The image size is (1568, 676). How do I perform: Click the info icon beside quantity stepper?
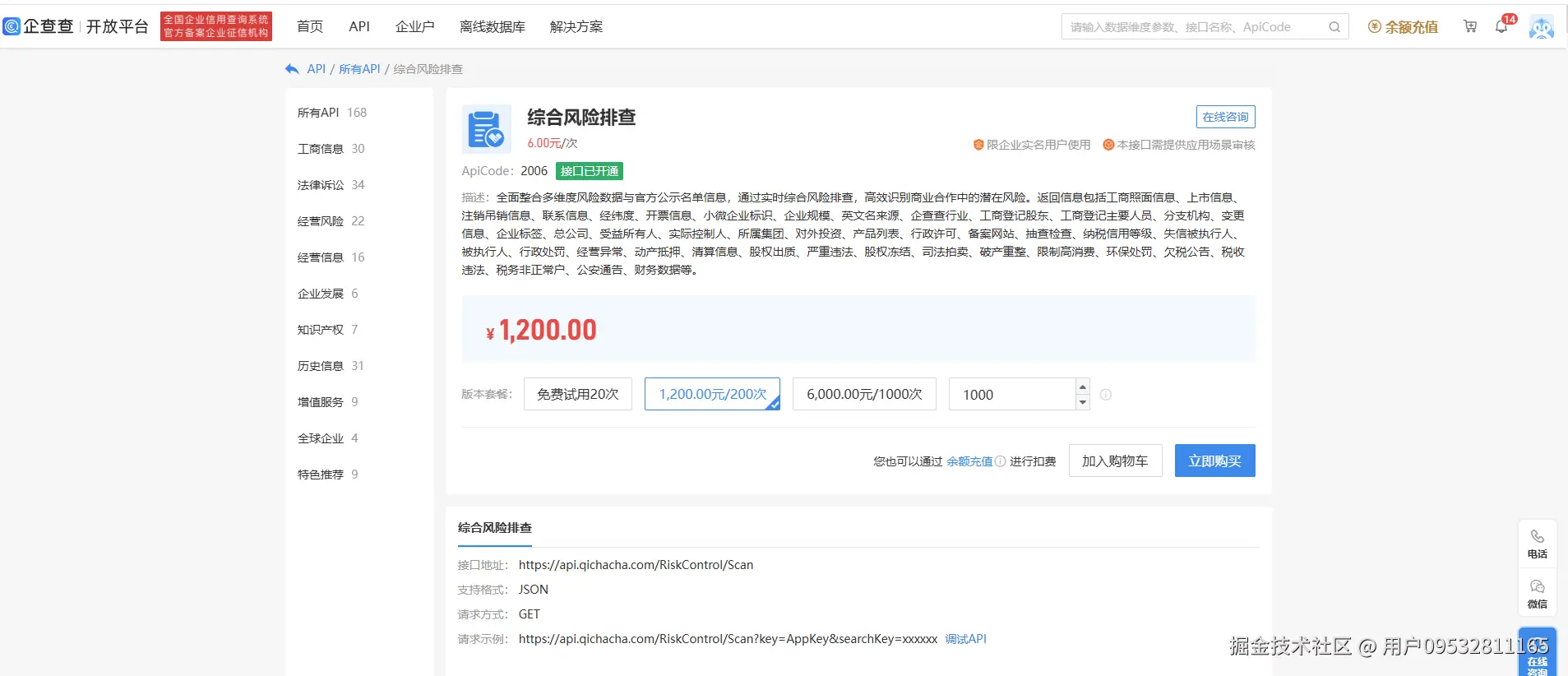tap(1106, 395)
